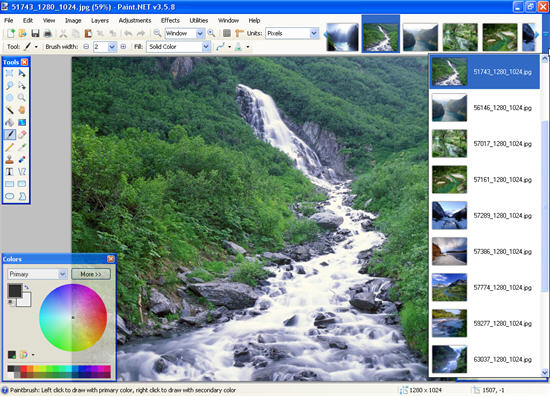Add current color to palette
This screenshot has height=396, width=550.
[12, 355]
